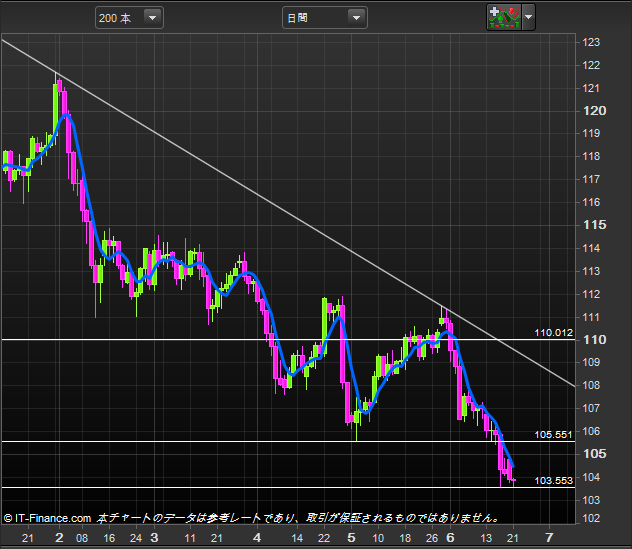Click the 13 date label on time axis
Screen dimensions: 632x549
(x=486, y=538)
